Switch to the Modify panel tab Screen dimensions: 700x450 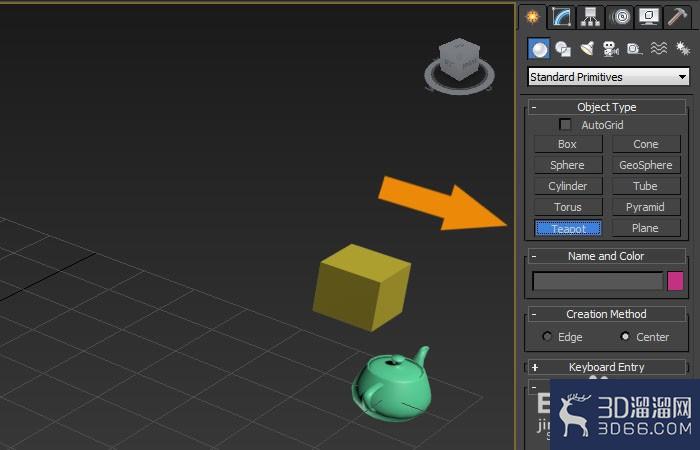click(561, 17)
